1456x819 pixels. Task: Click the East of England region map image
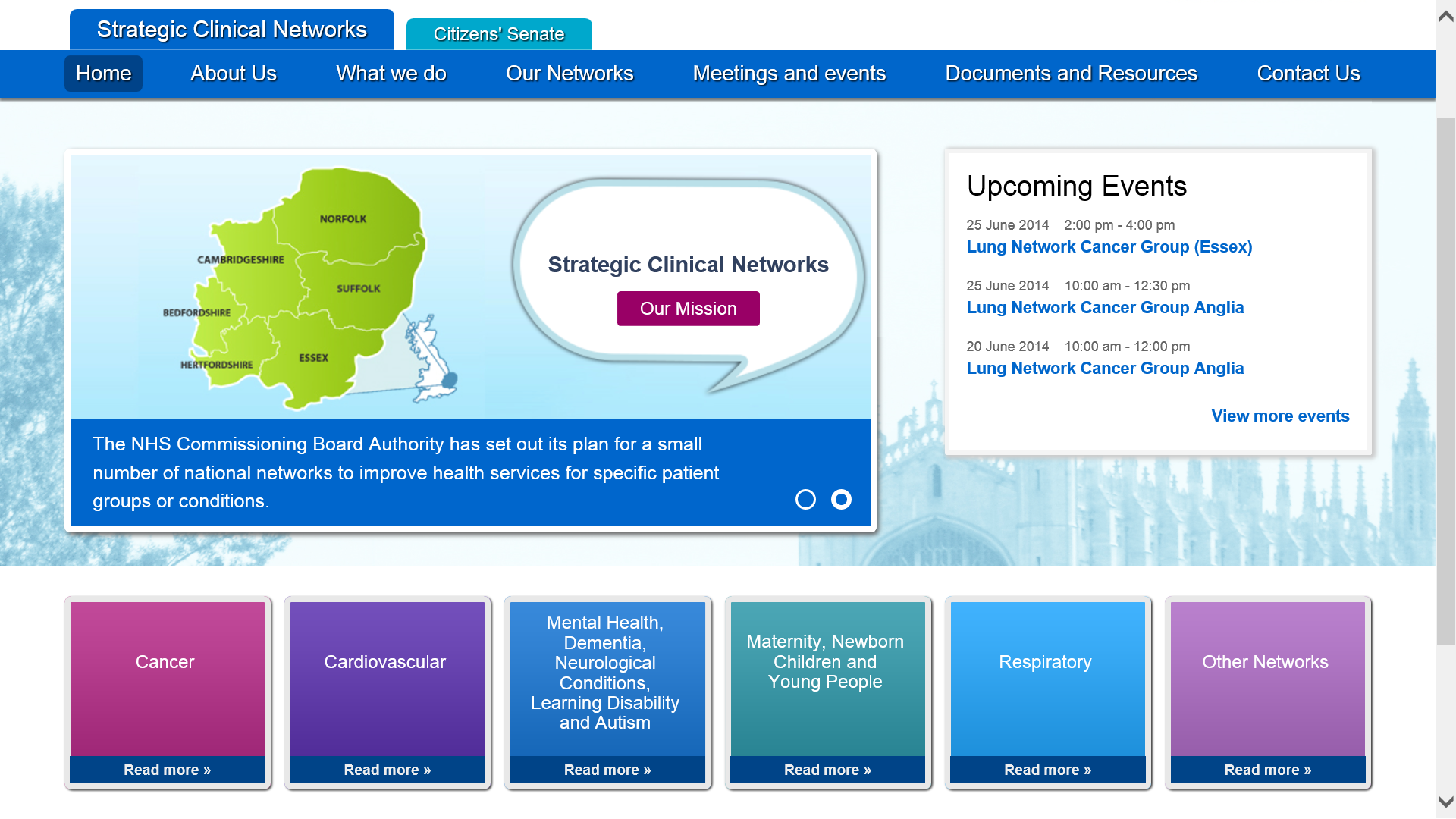(x=311, y=288)
